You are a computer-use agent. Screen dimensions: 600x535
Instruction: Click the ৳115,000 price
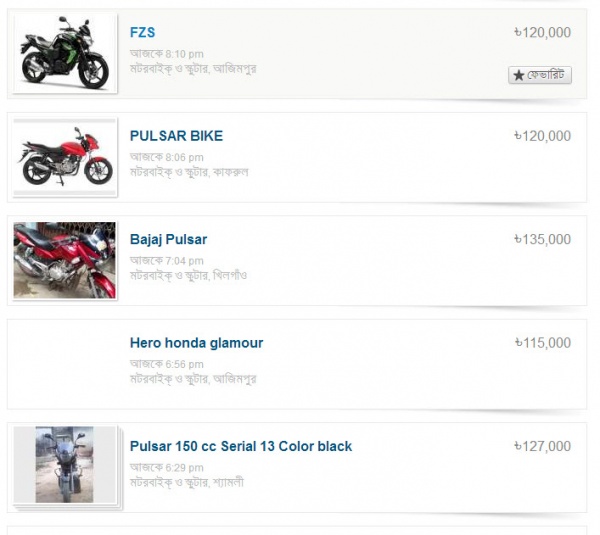541,343
